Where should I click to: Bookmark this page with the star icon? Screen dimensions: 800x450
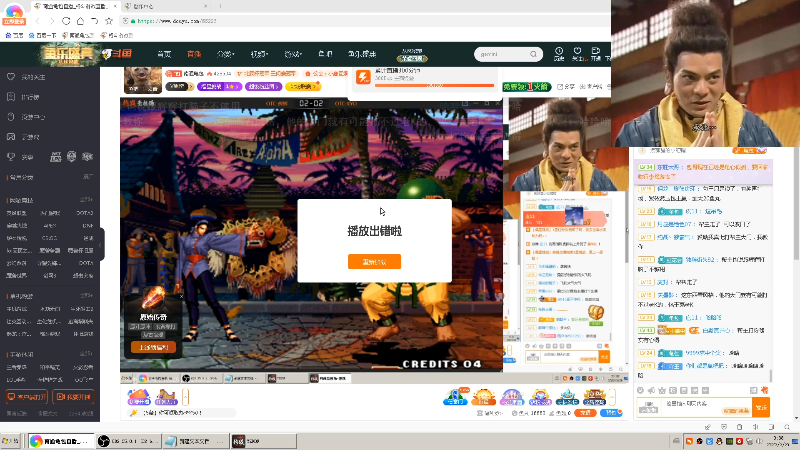click(109, 21)
